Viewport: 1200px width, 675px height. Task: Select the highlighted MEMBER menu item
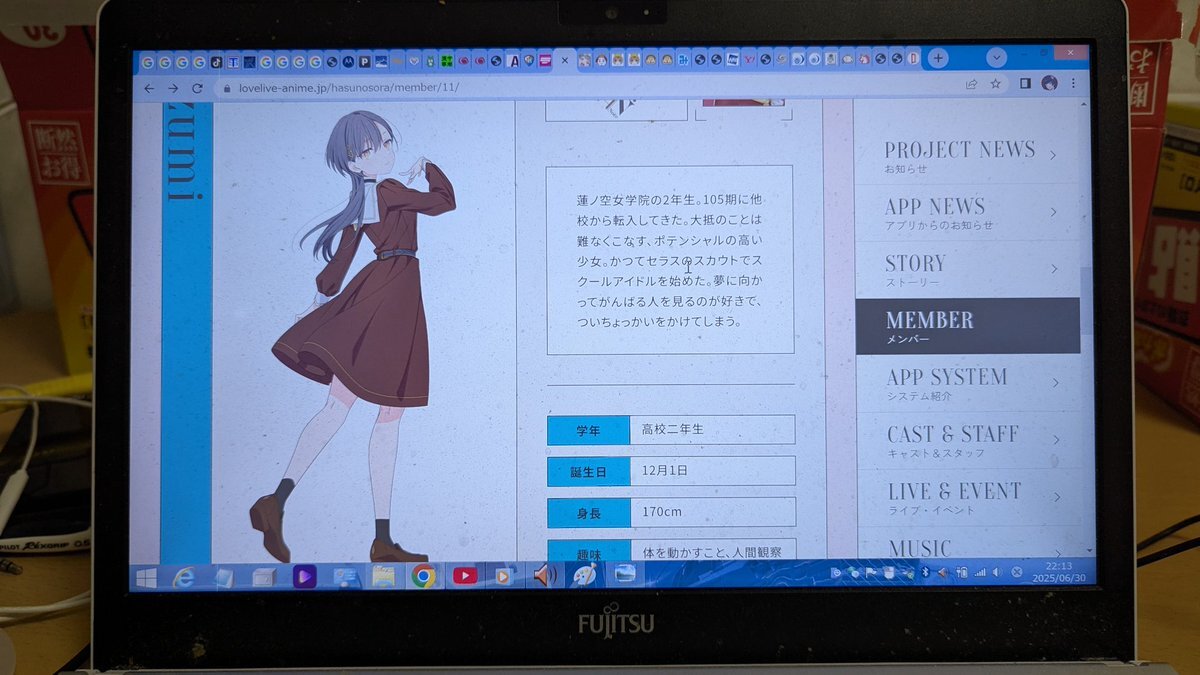coord(968,326)
